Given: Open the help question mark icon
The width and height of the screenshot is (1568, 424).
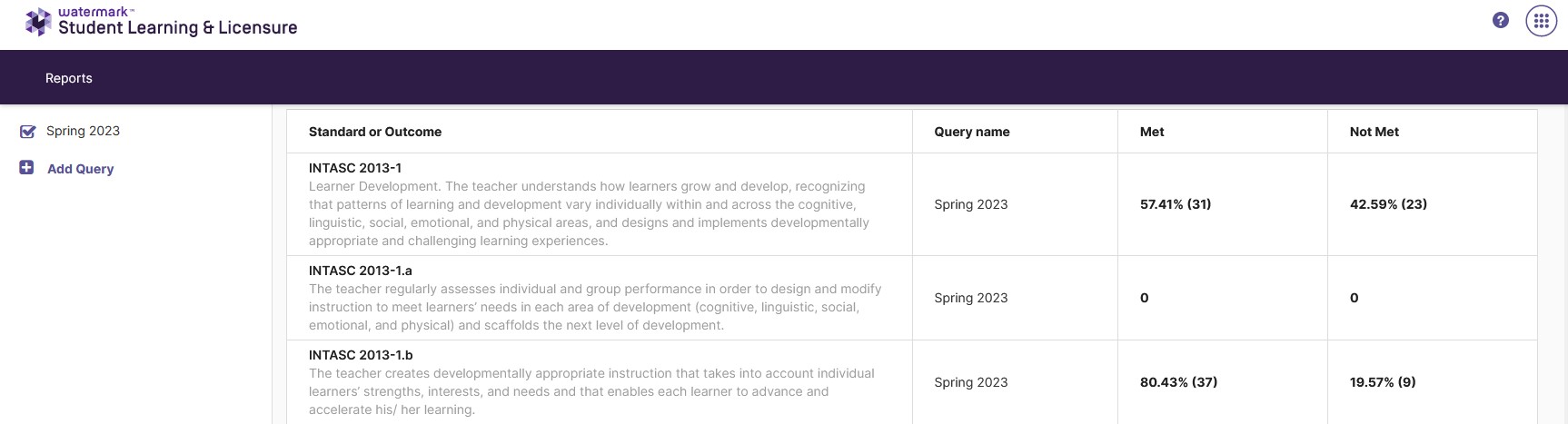Looking at the screenshot, I should click(x=1501, y=21).
